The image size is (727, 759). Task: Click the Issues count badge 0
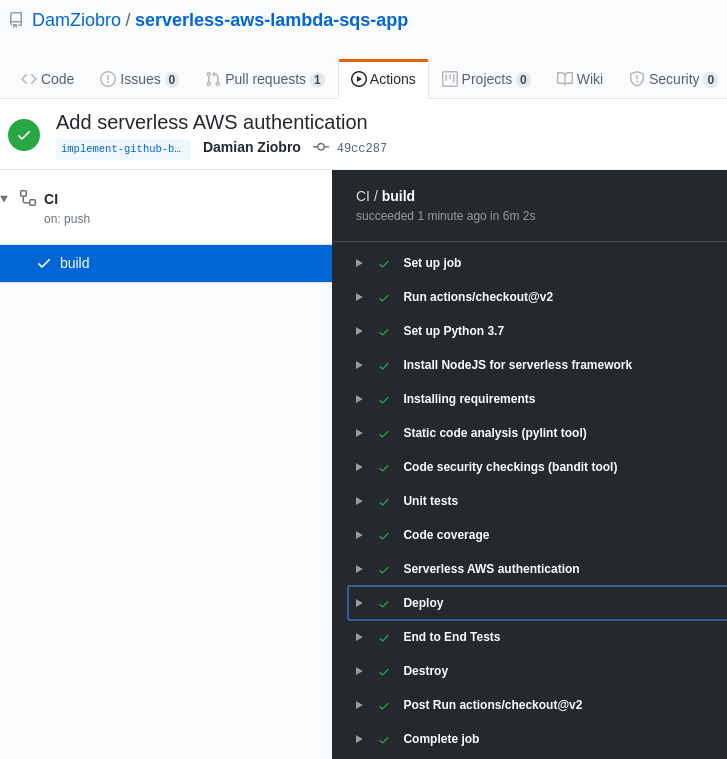click(x=172, y=79)
